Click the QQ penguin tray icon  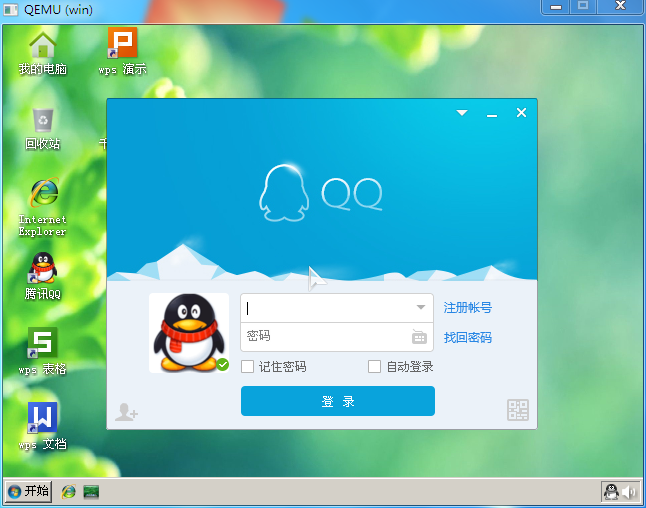[x=611, y=492]
